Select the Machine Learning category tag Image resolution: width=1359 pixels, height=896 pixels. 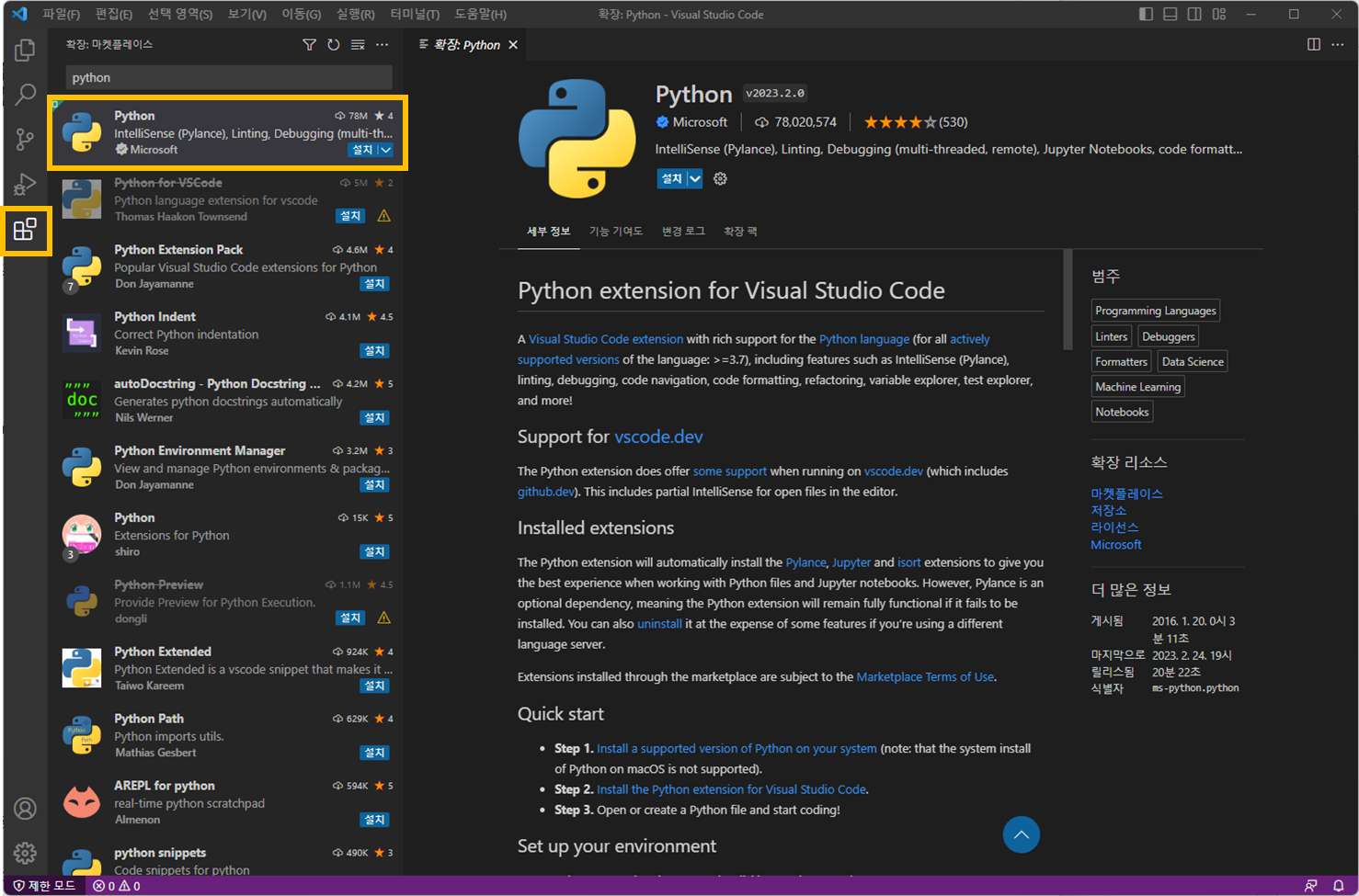1137,387
